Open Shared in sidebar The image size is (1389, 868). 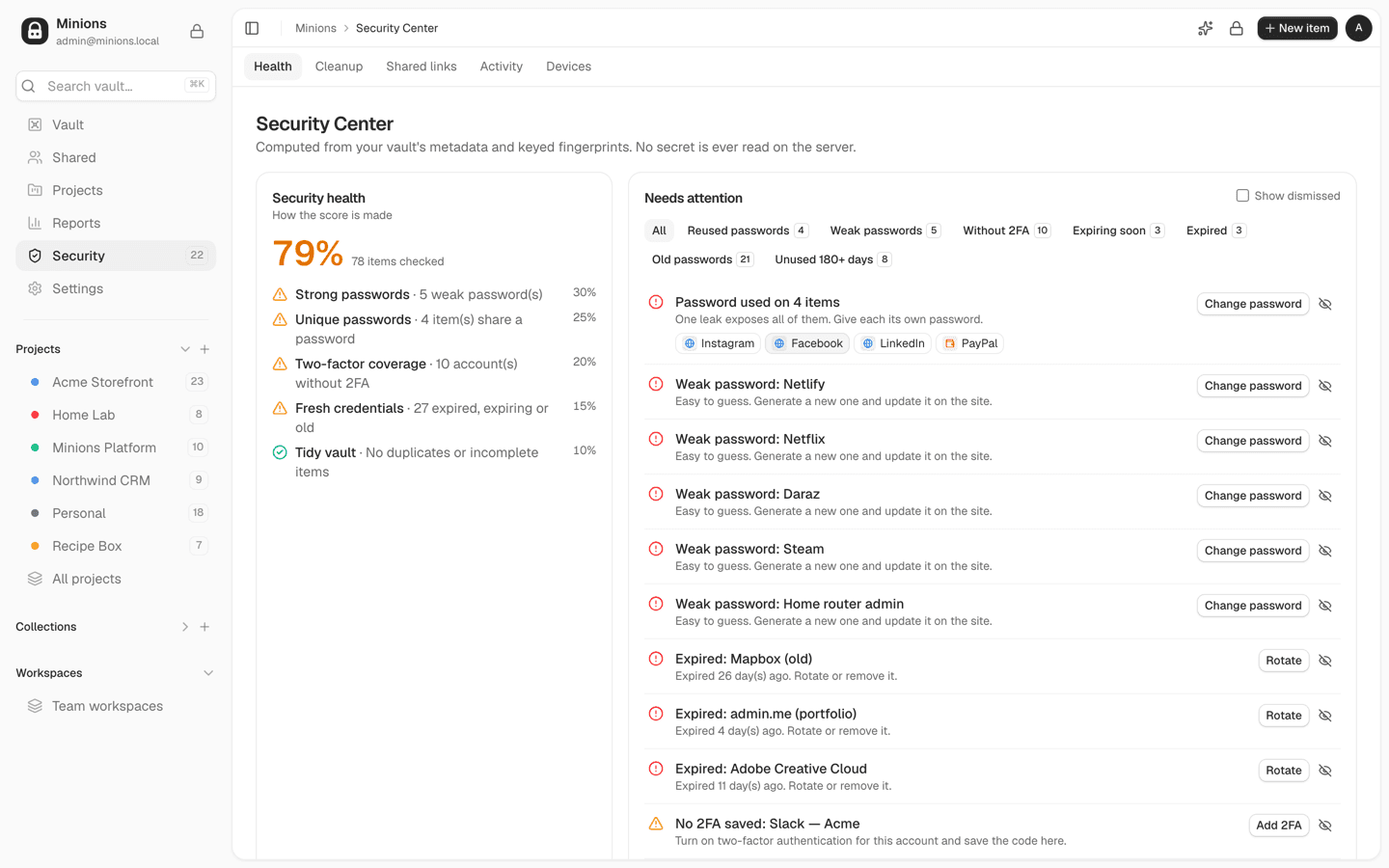pos(116,157)
